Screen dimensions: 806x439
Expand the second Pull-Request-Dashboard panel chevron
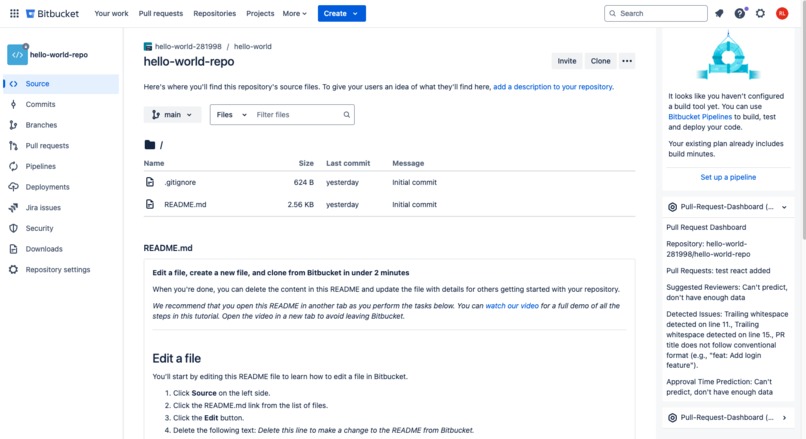784,418
